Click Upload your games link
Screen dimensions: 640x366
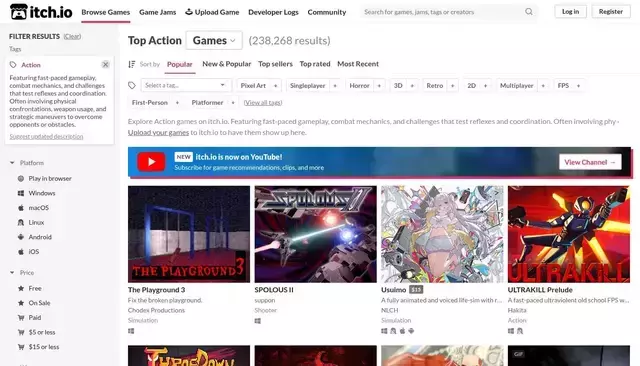(x=158, y=132)
